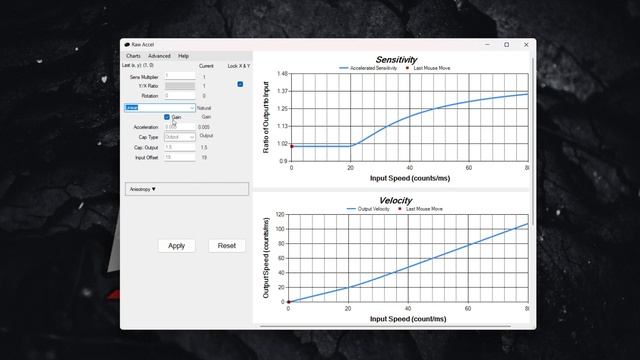
Task: Click the Acceleration value field
Action: [x=180, y=127]
